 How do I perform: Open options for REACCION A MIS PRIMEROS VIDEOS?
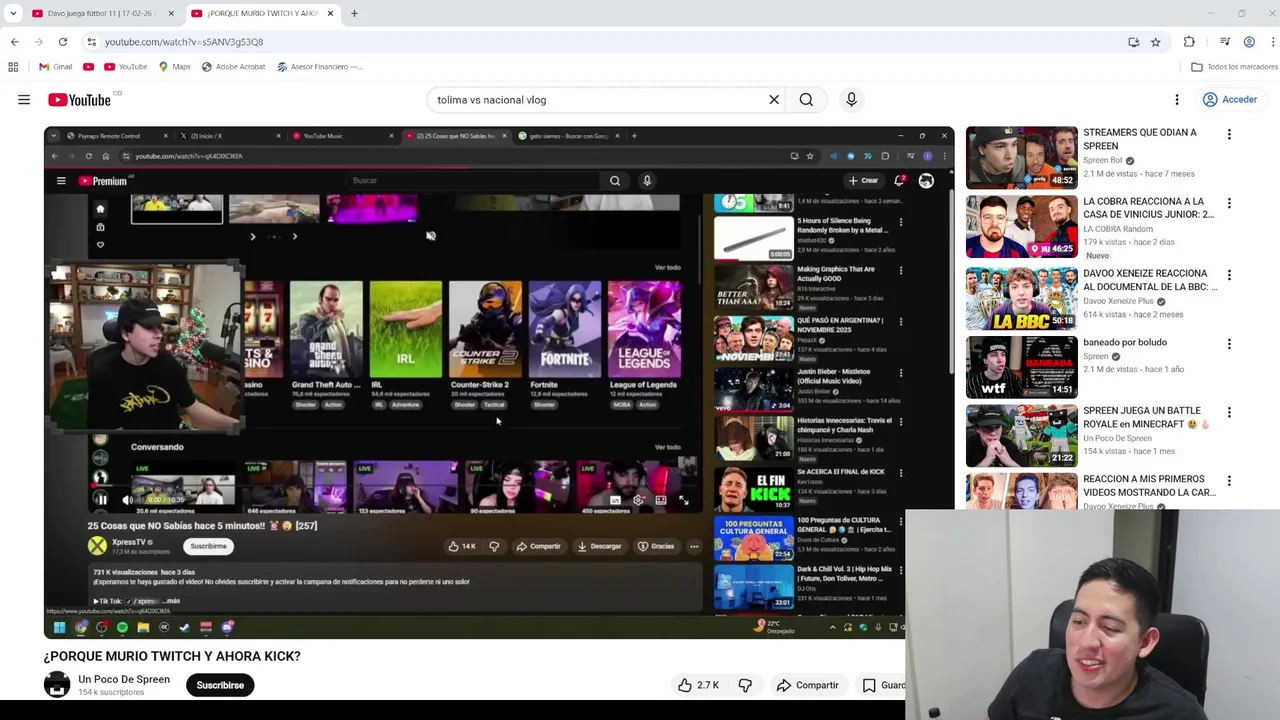pyautogui.click(x=1229, y=480)
